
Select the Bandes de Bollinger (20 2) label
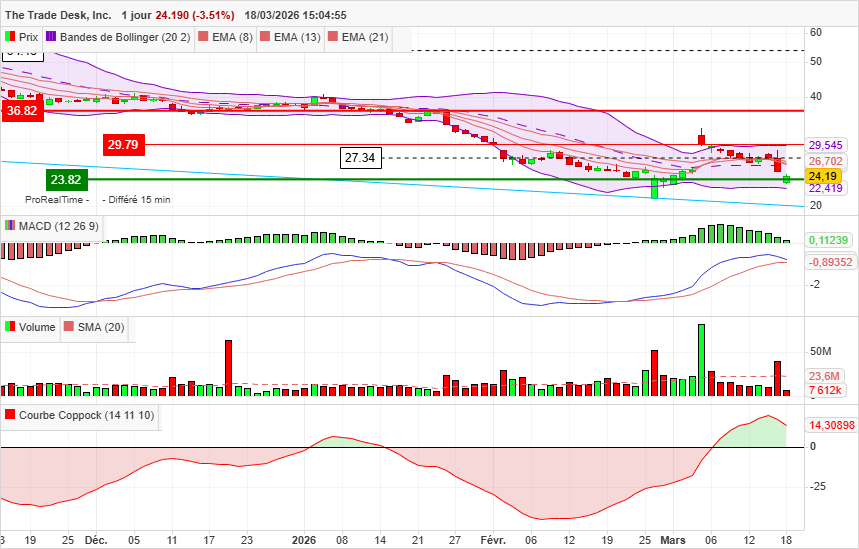[x=125, y=37]
